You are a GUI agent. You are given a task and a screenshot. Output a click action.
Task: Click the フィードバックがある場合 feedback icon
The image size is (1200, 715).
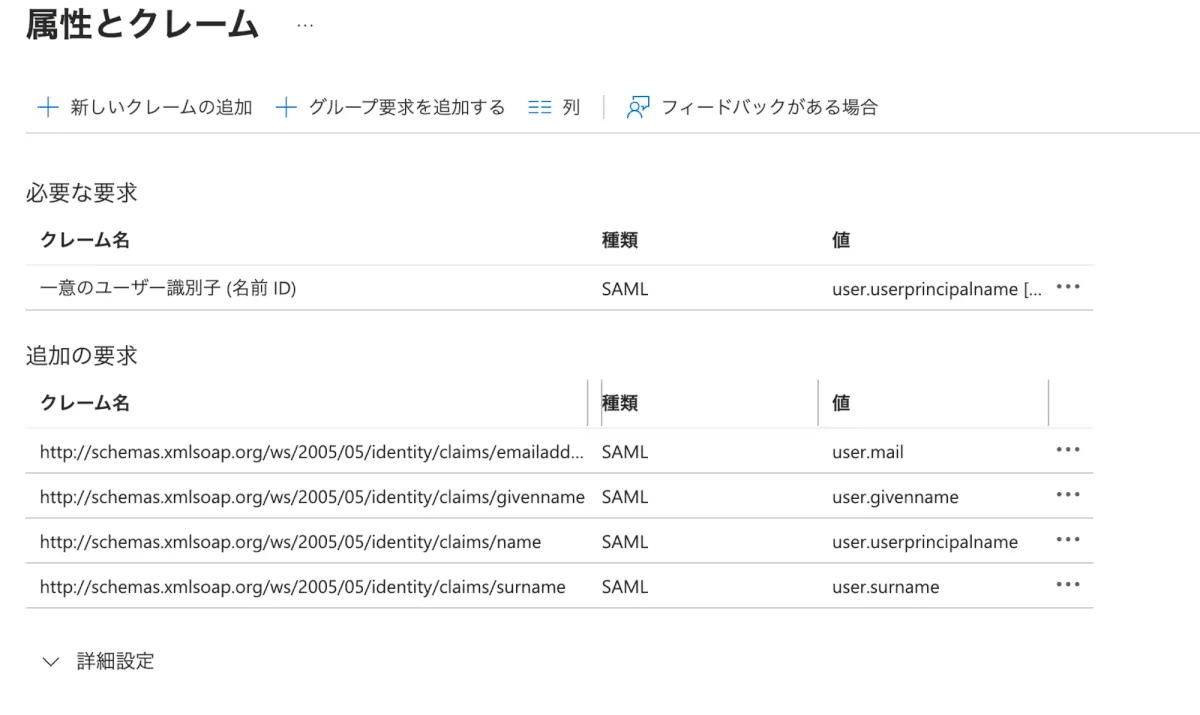point(638,107)
